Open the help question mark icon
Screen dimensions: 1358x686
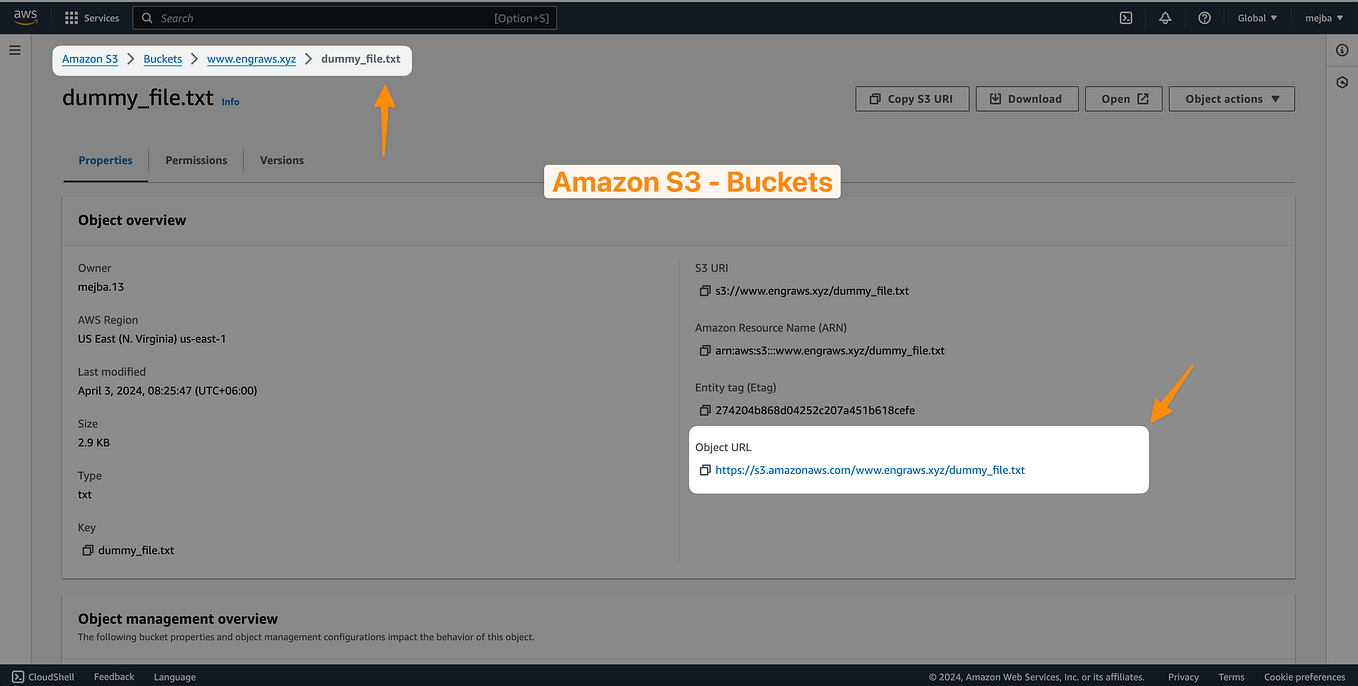[1204, 17]
